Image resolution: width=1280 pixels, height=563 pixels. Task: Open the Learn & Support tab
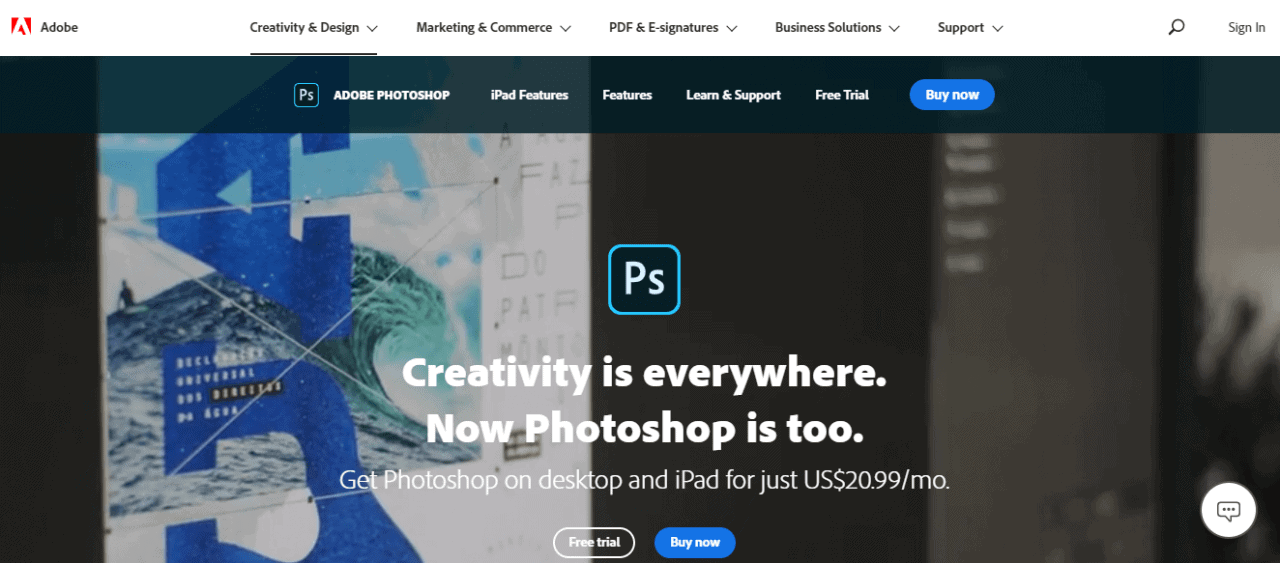(733, 95)
